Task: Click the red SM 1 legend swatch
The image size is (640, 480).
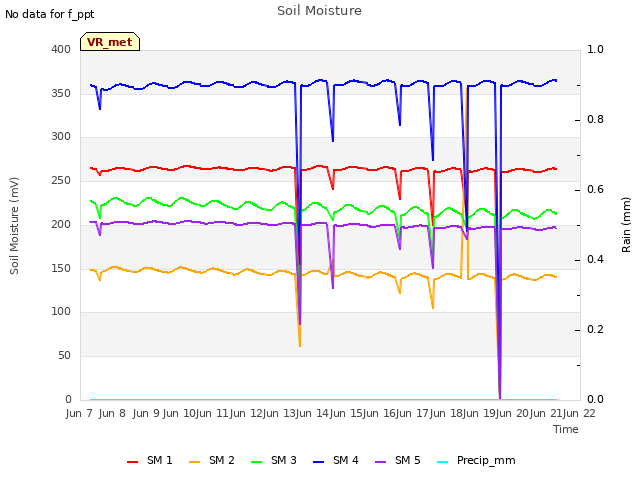Action: pos(133,462)
